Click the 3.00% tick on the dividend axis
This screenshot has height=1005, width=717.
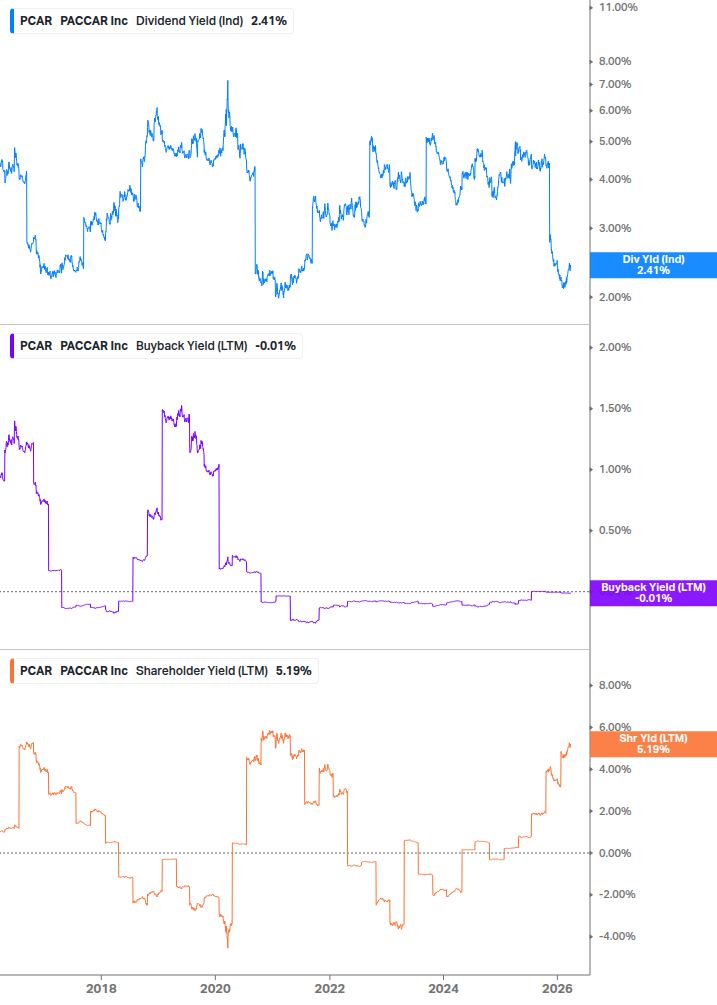click(x=615, y=228)
